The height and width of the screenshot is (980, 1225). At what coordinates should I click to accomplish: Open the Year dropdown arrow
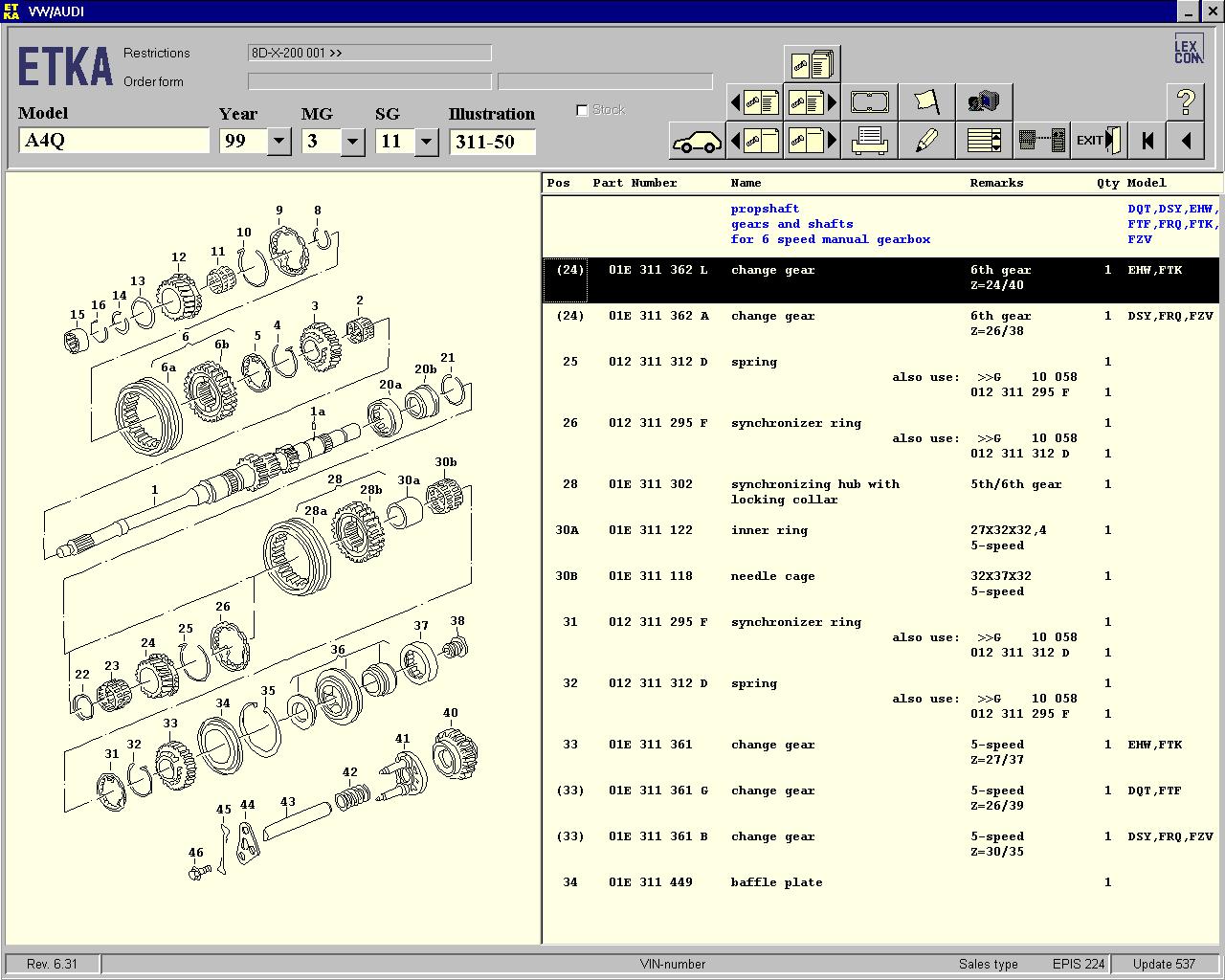278,142
